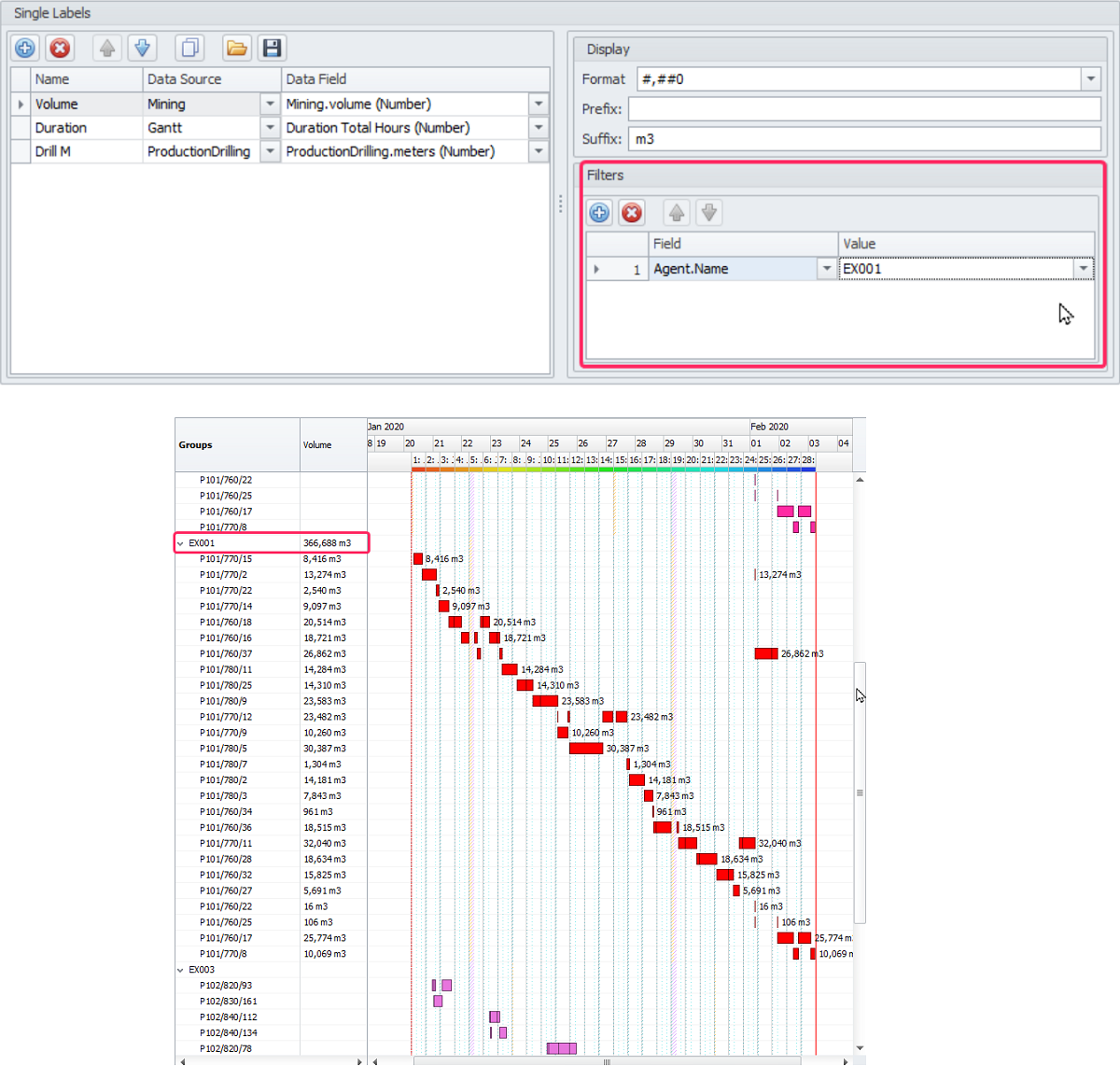Screen dimensions: 1120x1066
Task: Collapse the EX001 group
Action: 181,543
